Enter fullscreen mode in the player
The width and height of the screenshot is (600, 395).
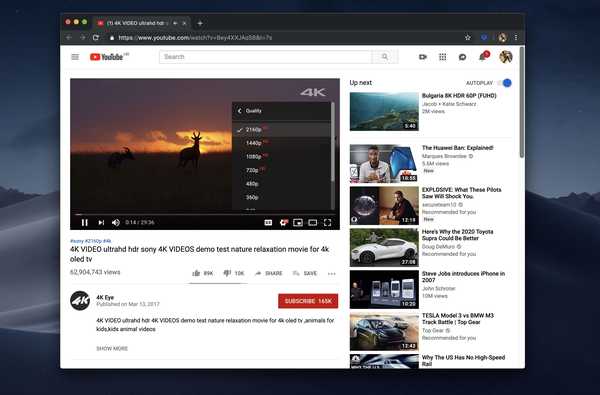[328, 222]
